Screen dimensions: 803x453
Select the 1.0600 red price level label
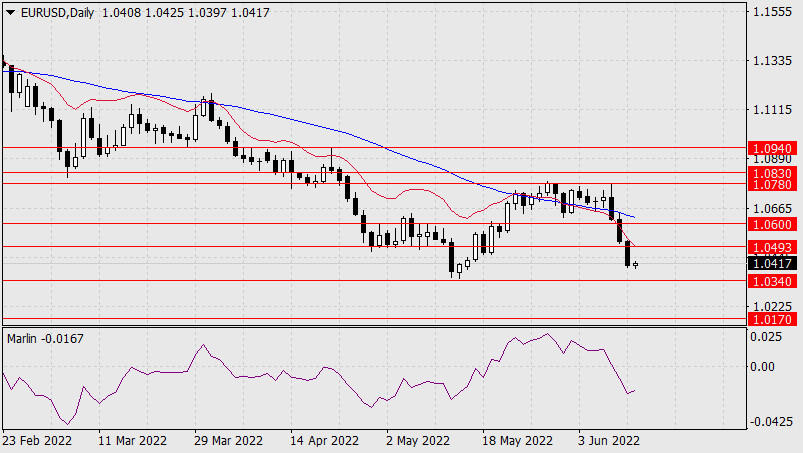tap(773, 224)
